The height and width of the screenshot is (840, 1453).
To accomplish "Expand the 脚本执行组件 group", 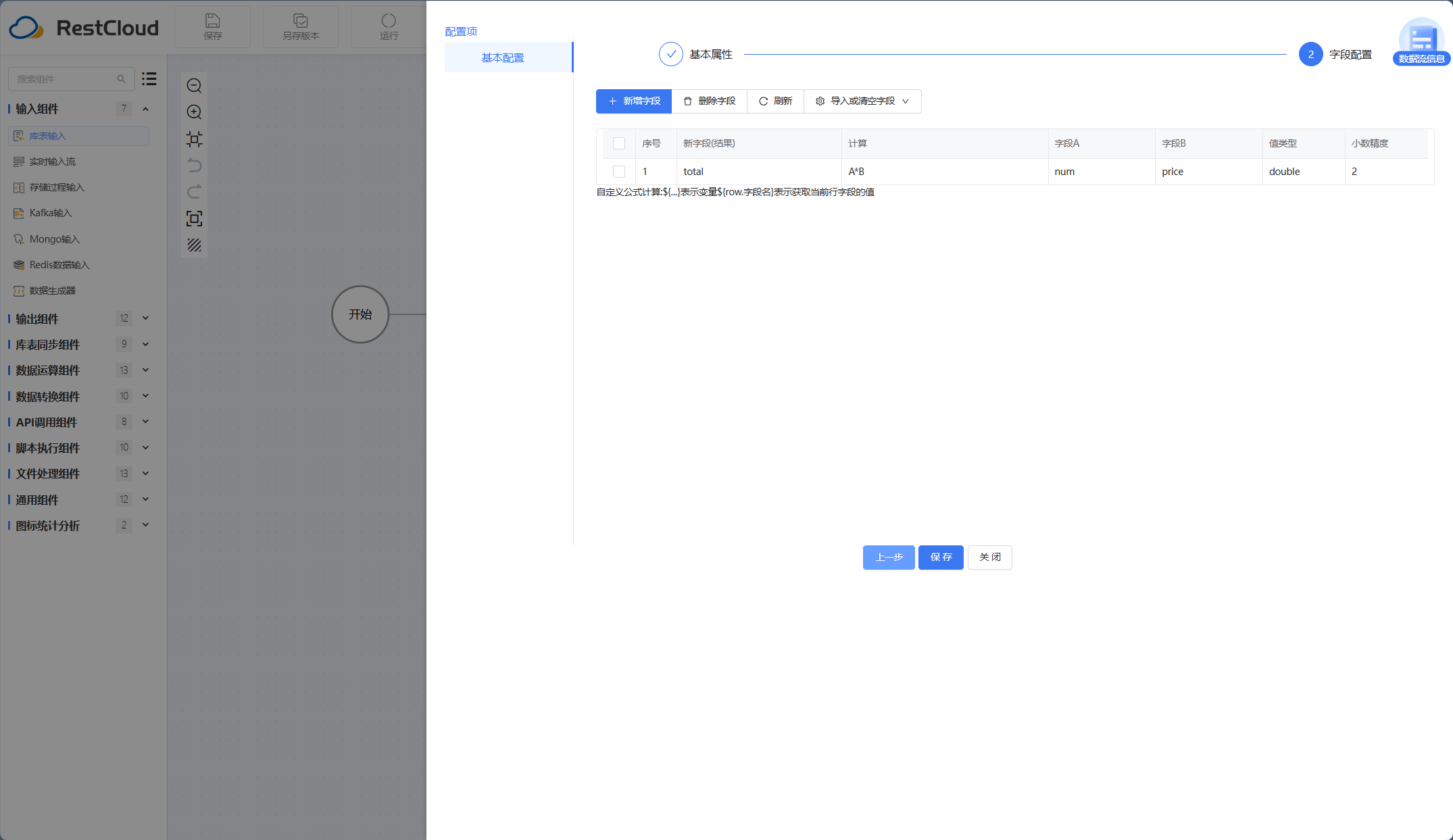I will [145, 447].
